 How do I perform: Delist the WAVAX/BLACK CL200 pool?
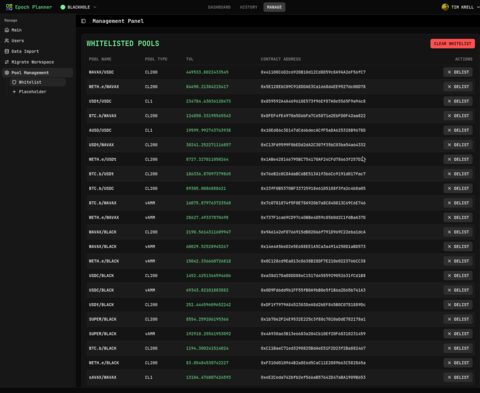coord(458,232)
